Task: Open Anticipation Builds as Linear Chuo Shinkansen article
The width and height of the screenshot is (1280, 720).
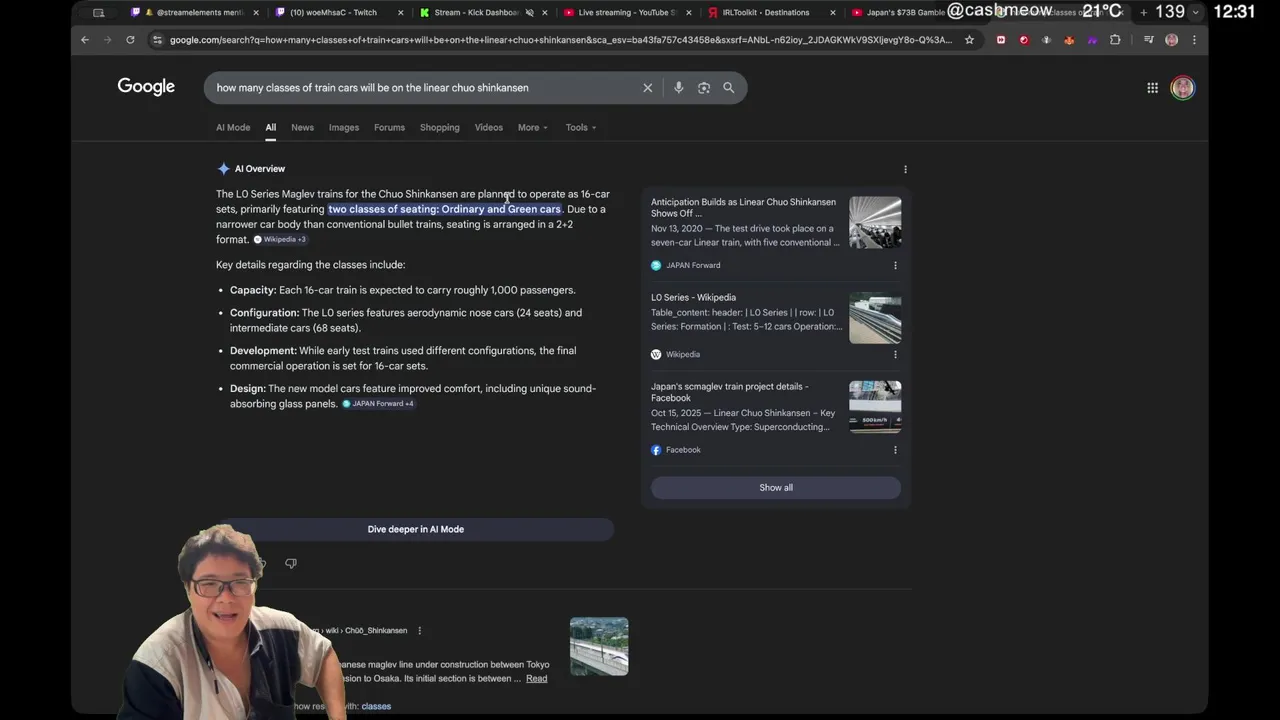Action: tap(744, 207)
